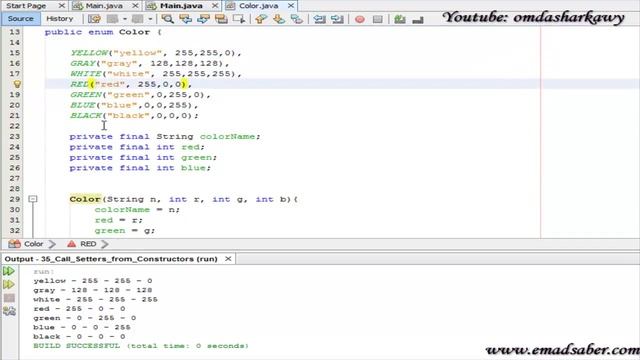Click YELLOW enum constant on line 15

click(89, 53)
